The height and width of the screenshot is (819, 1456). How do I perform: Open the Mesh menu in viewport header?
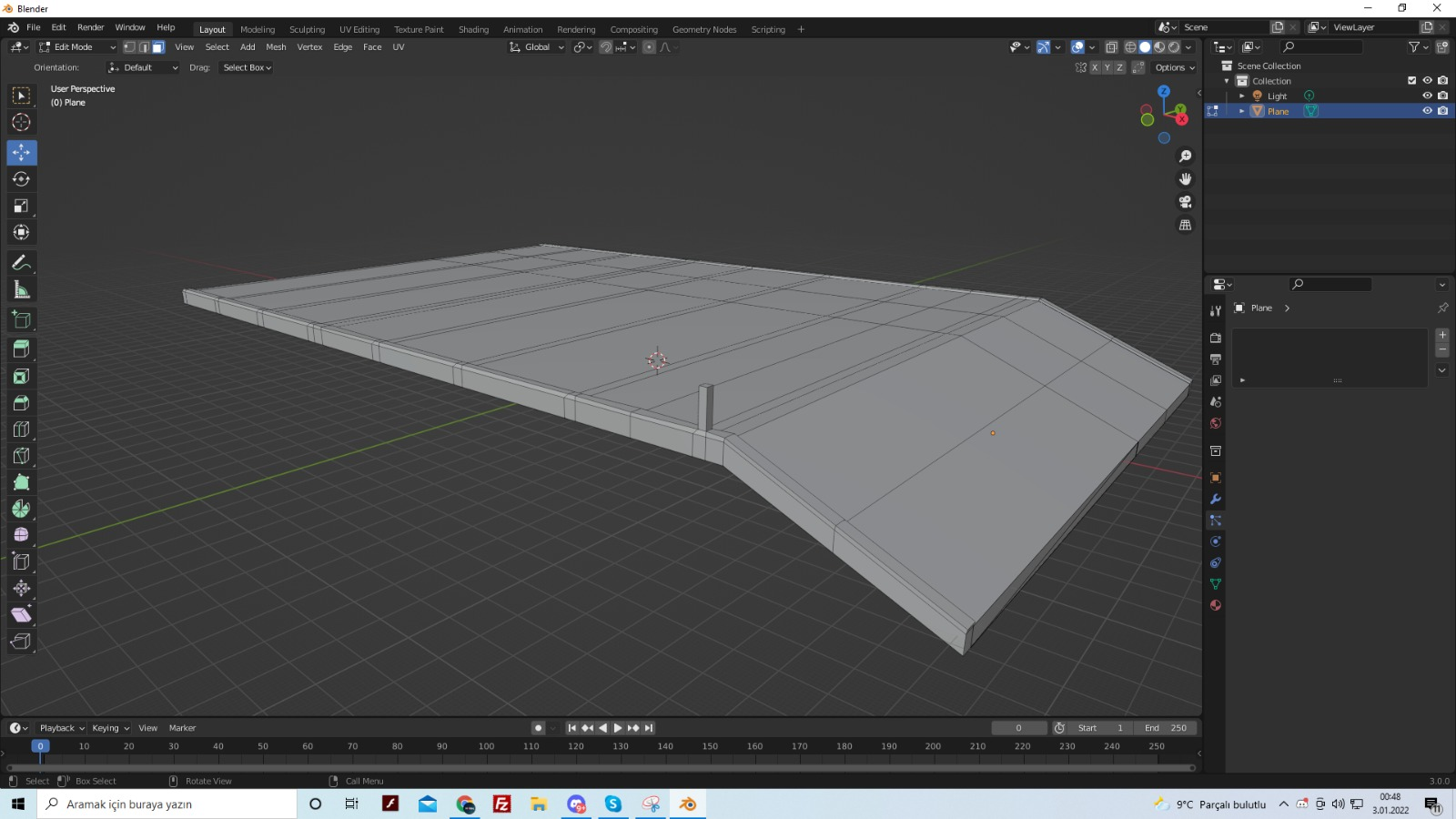[276, 47]
